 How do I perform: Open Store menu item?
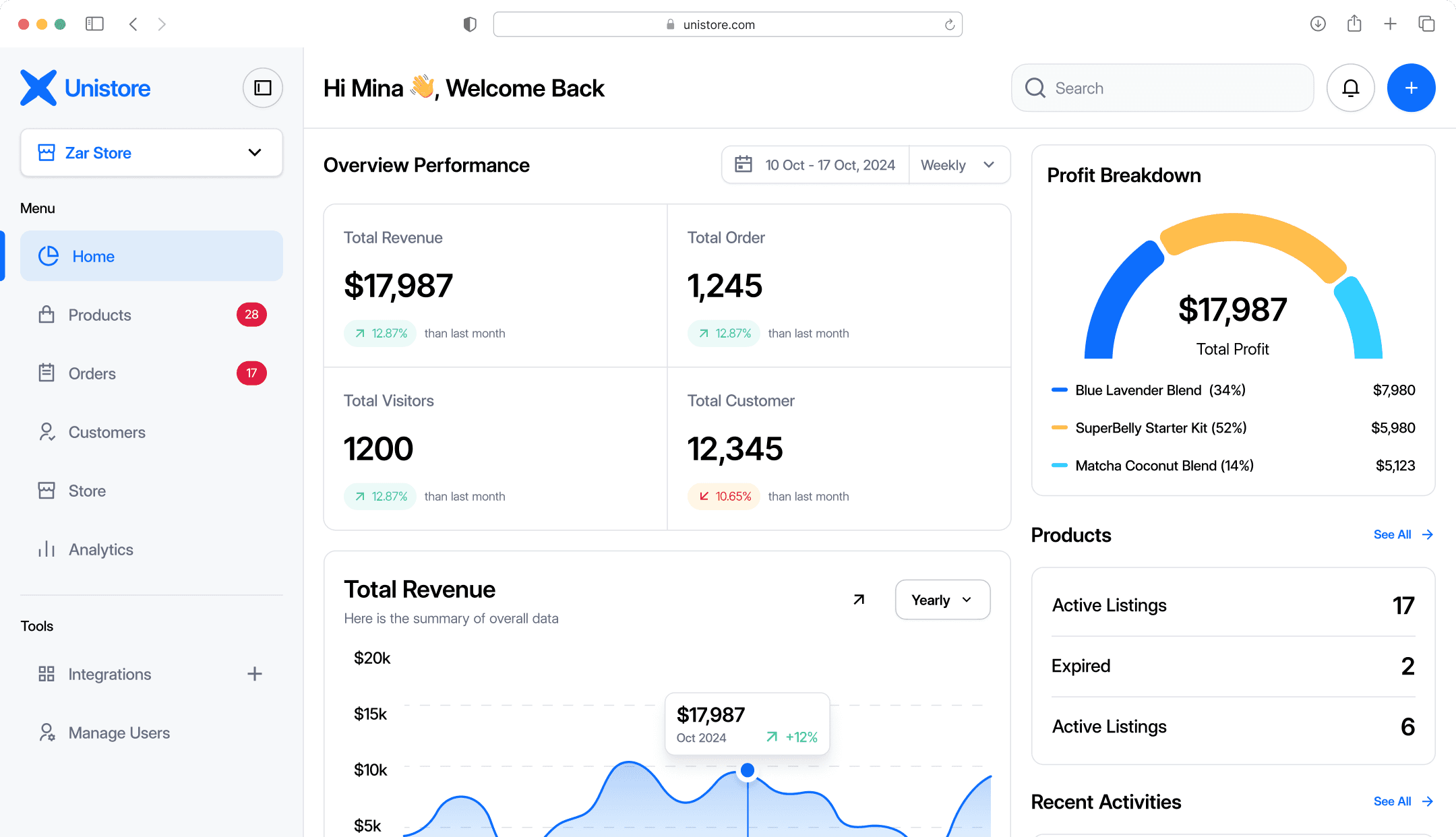[152, 491]
